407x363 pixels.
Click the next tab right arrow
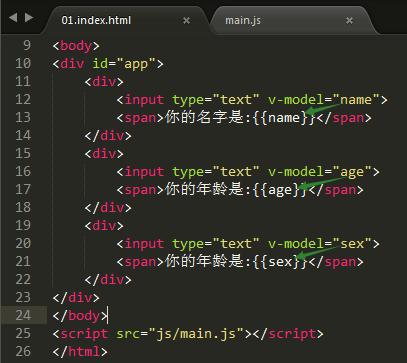tap(29, 17)
